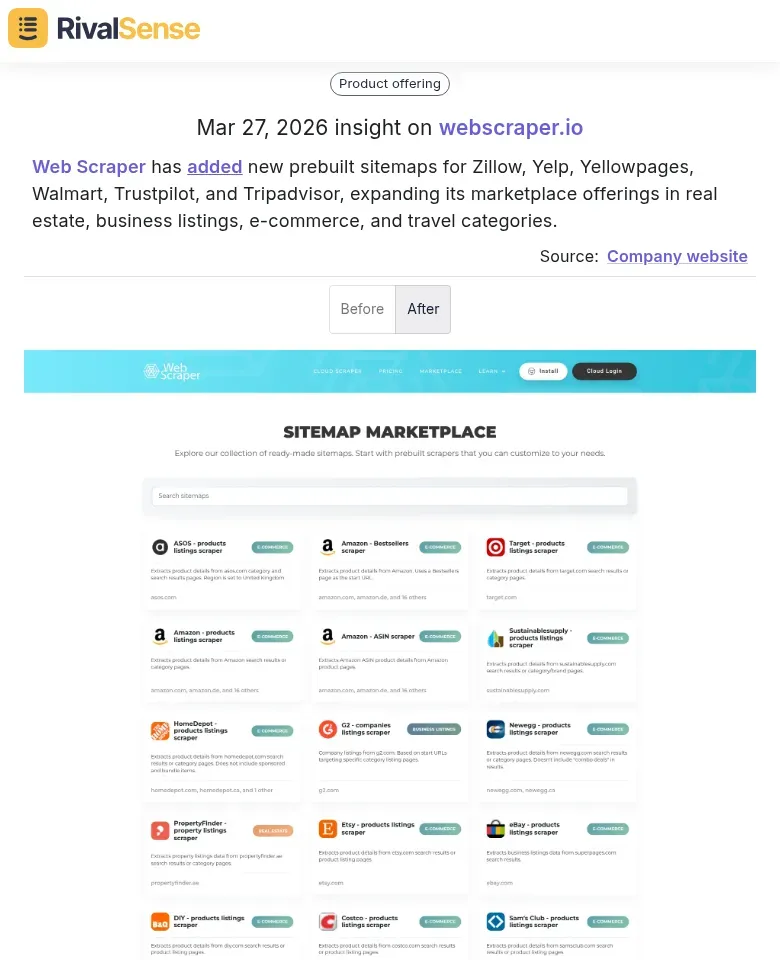Select the Target listings scraper icon
780x960 pixels.
495,547
